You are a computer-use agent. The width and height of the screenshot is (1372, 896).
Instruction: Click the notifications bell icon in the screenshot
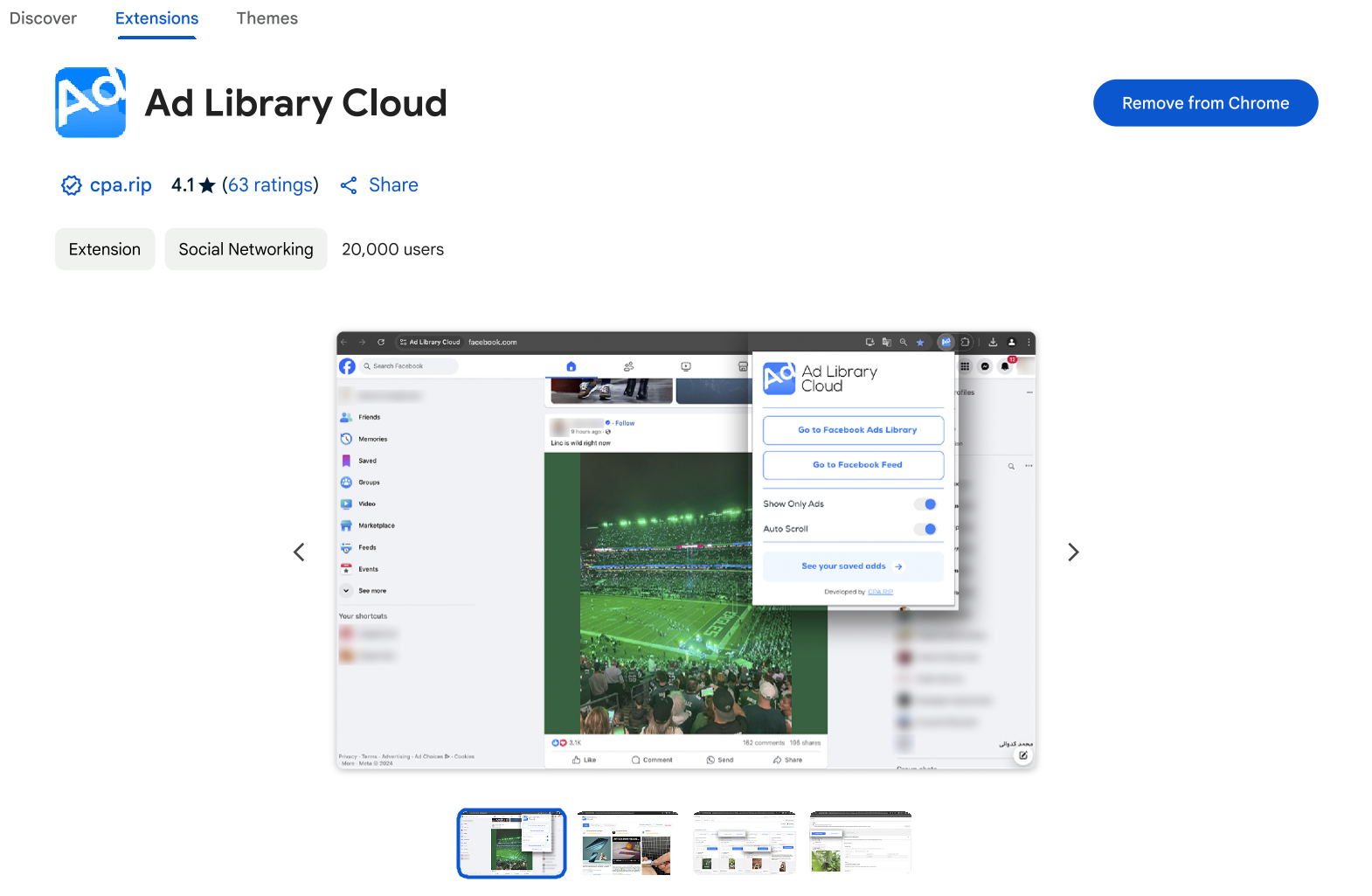tap(1005, 366)
